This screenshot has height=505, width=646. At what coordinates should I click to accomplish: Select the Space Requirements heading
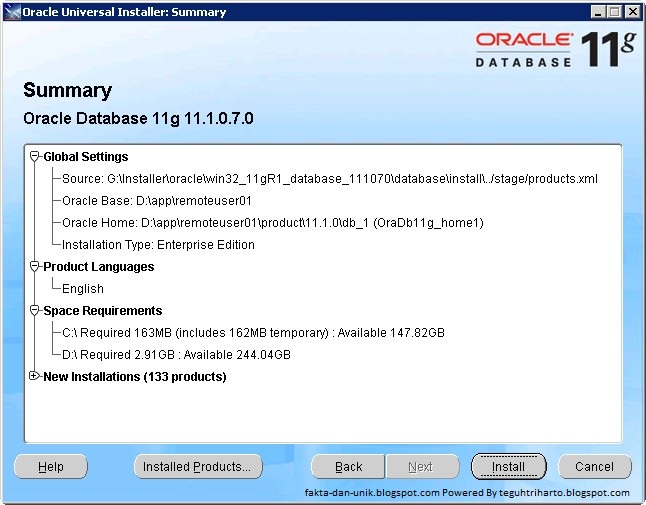[x=103, y=311]
